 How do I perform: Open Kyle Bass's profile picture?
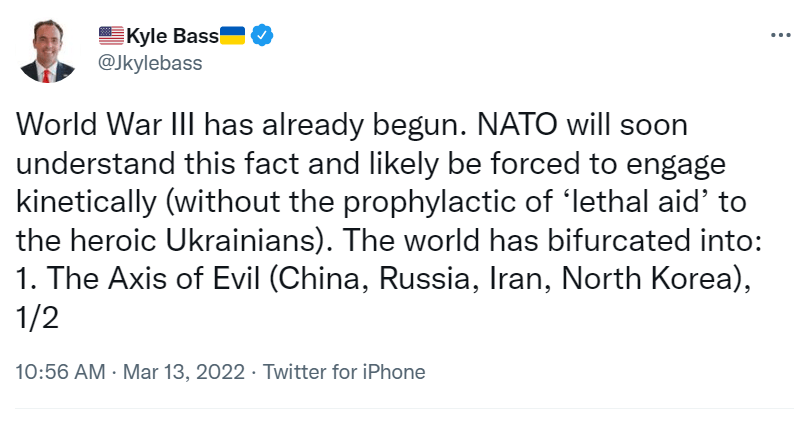[x=48, y=52]
